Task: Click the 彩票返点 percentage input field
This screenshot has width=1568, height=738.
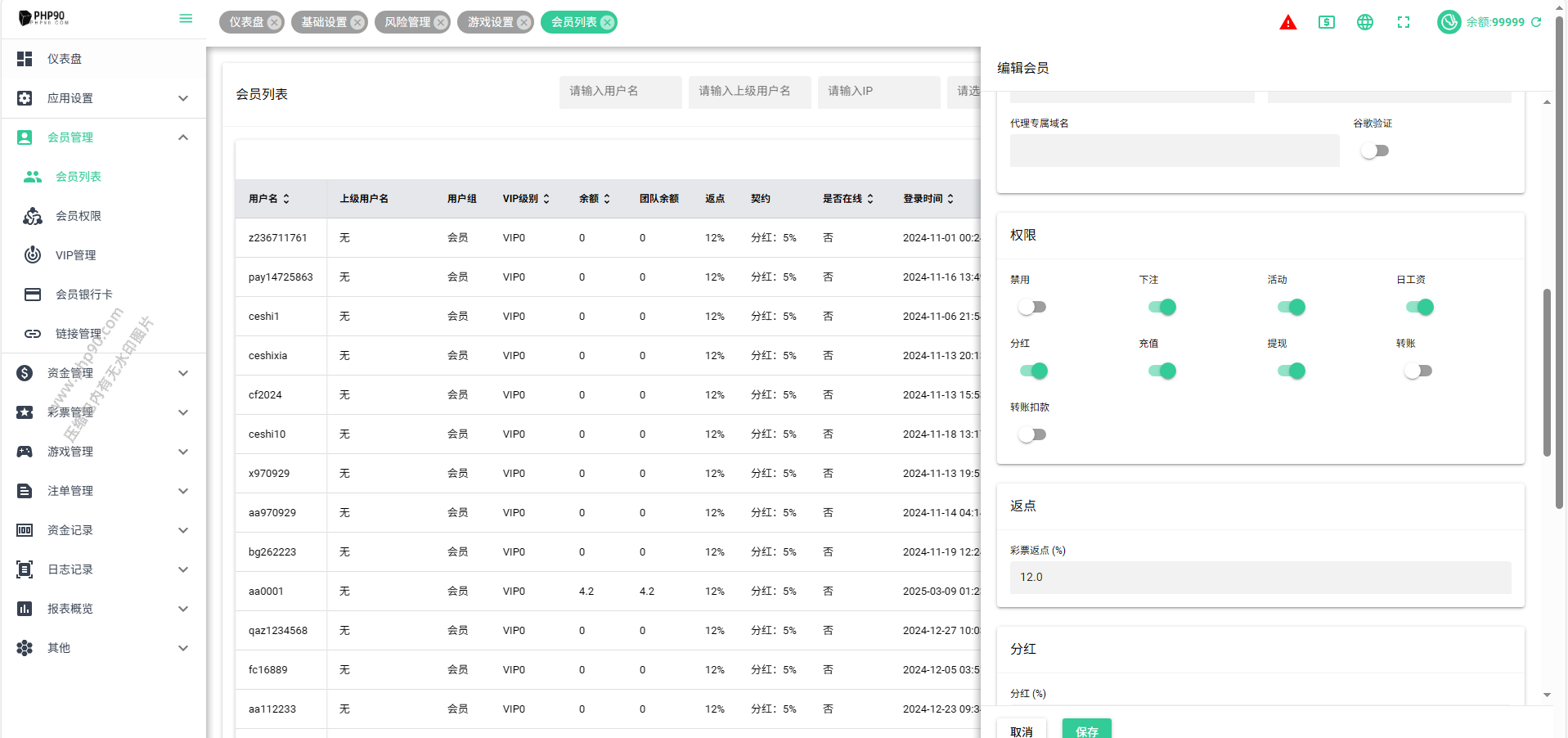Action: [x=1260, y=577]
